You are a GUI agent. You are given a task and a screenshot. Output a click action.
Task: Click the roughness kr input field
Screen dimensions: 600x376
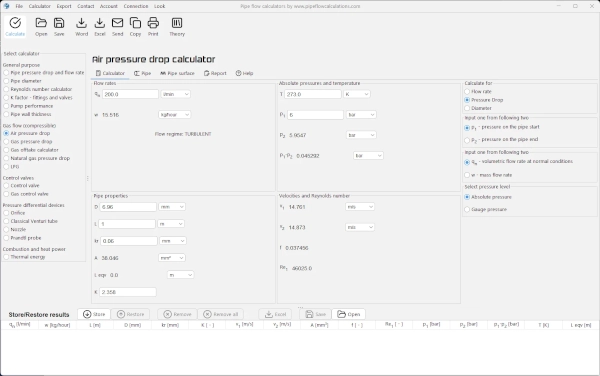coord(129,241)
